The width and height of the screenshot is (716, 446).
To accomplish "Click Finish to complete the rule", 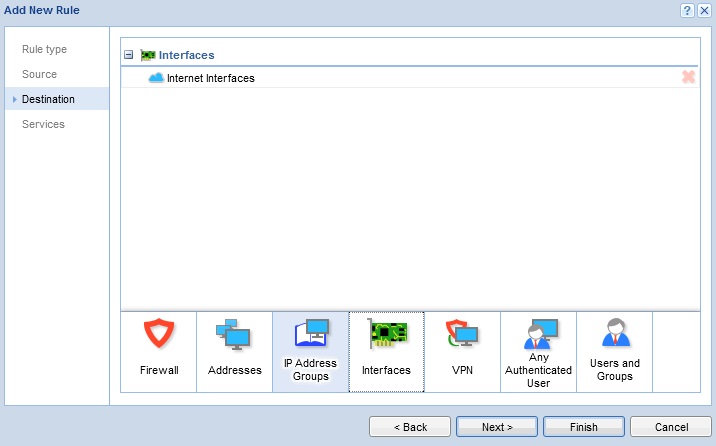I will tap(584, 427).
